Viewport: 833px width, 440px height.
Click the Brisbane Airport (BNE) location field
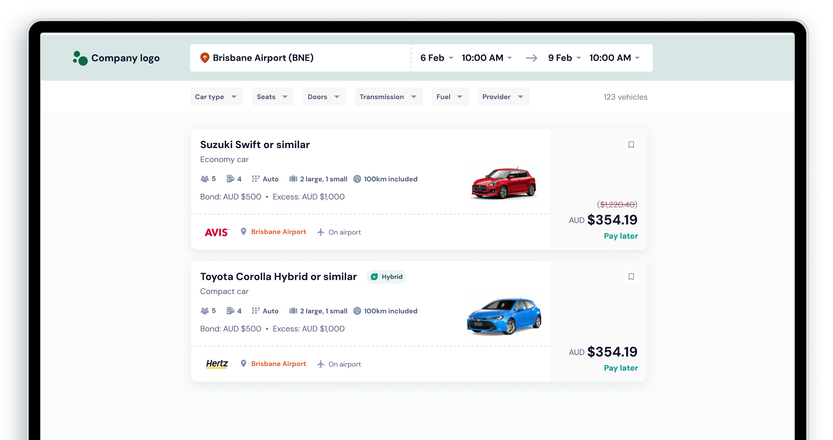click(x=300, y=58)
